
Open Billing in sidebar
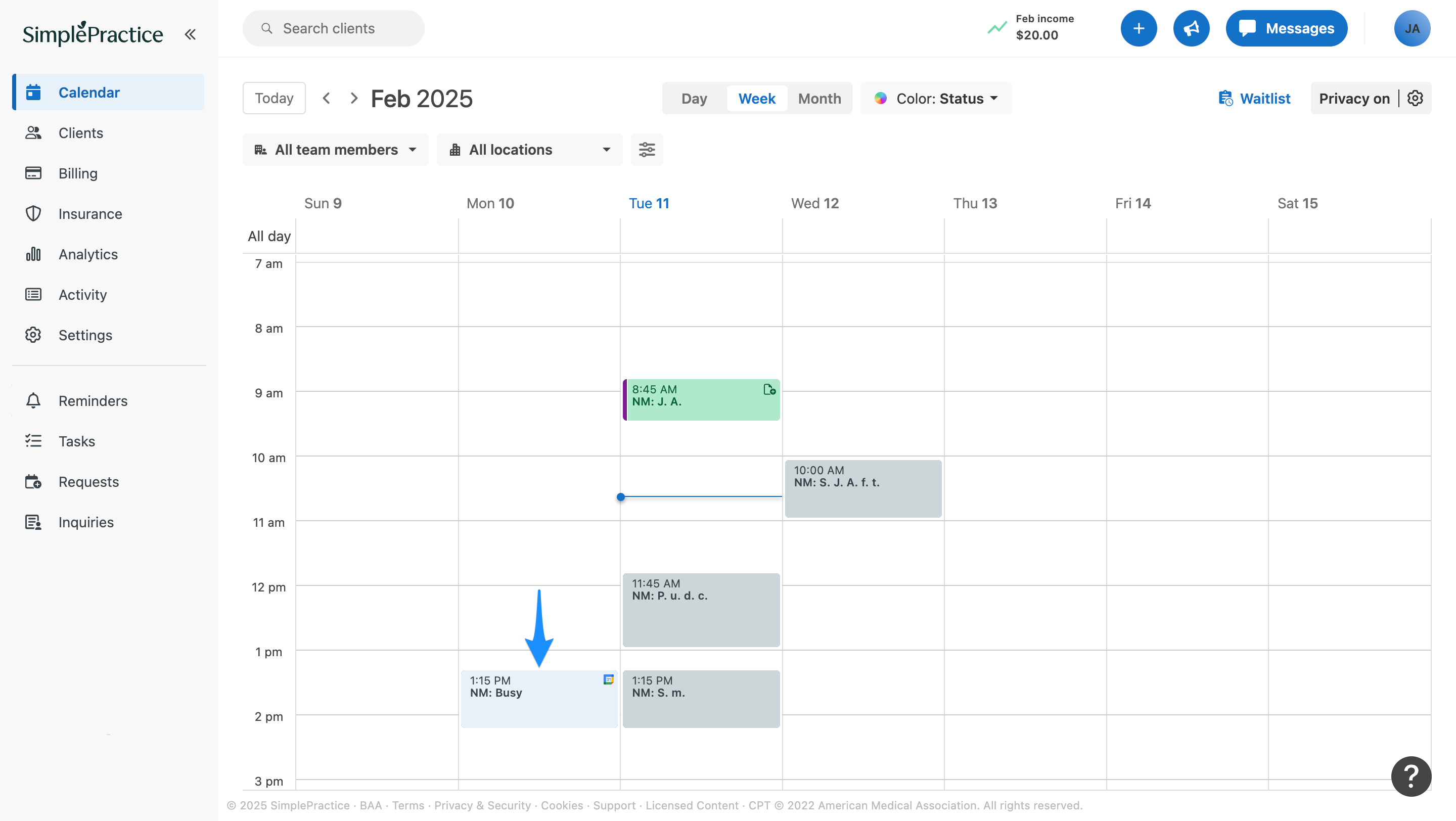[x=78, y=173]
